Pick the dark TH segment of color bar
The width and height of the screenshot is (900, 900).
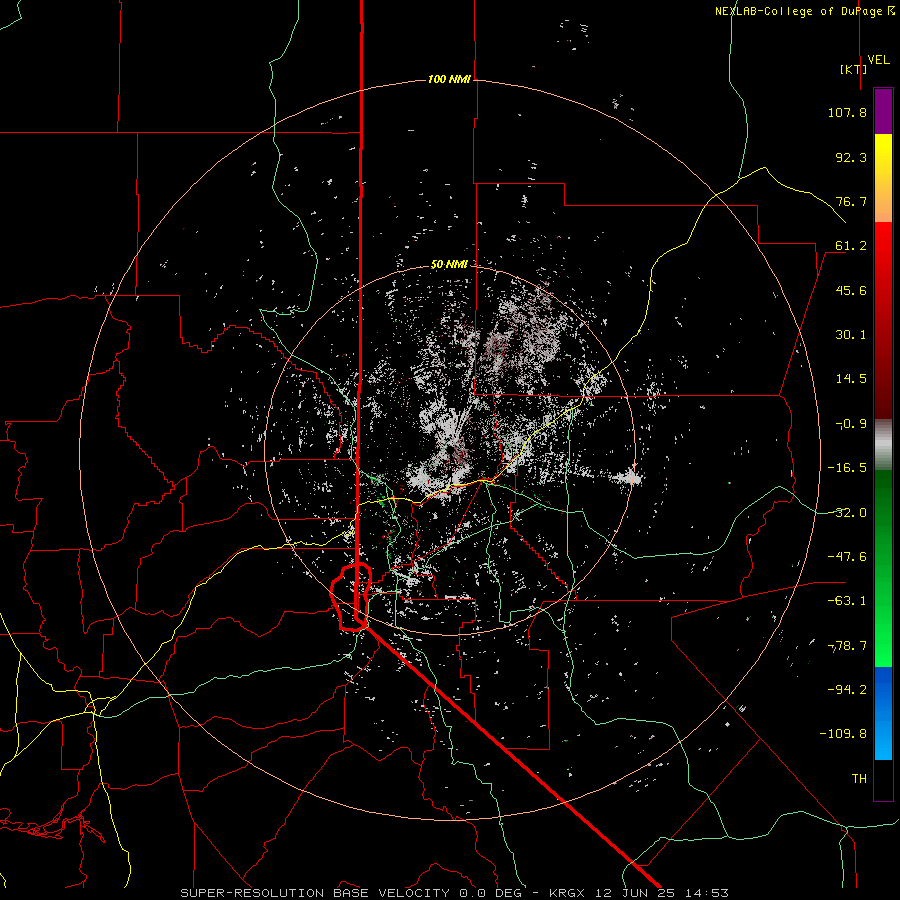(883, 779)
